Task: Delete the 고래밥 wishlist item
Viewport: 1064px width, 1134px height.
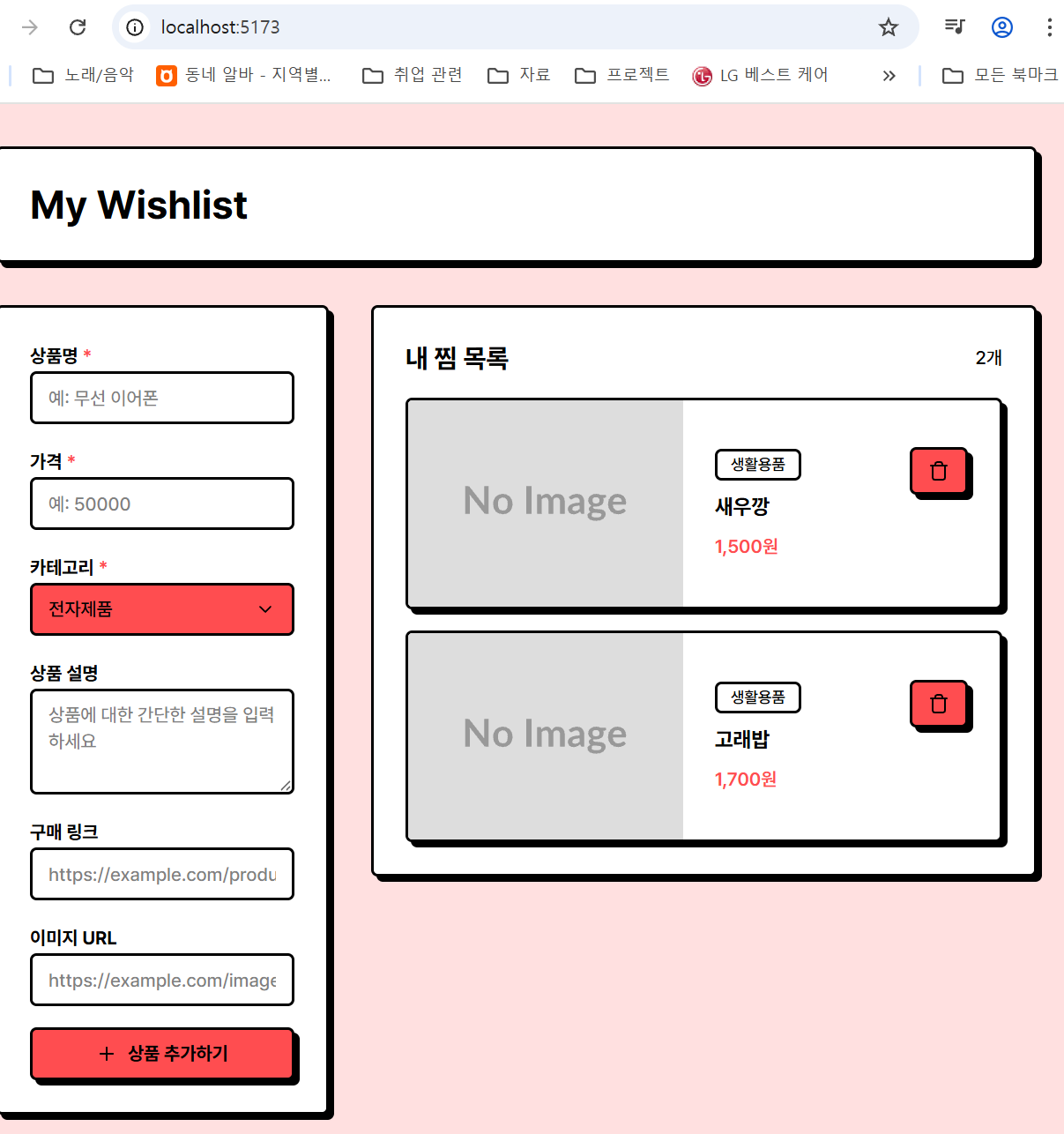Action: (939, 704)
